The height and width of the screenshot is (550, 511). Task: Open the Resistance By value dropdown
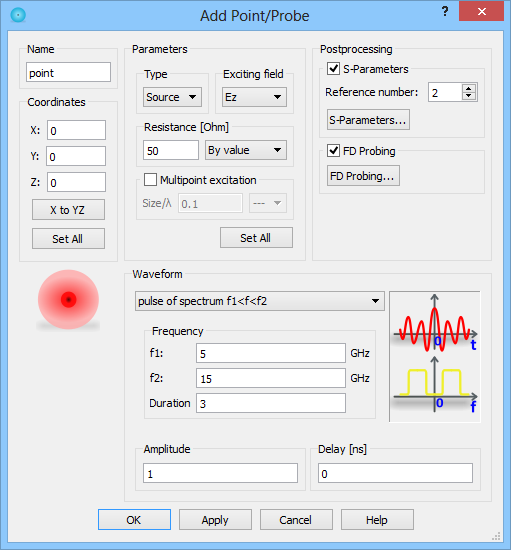pyautogui.click(x=246, y=150)
